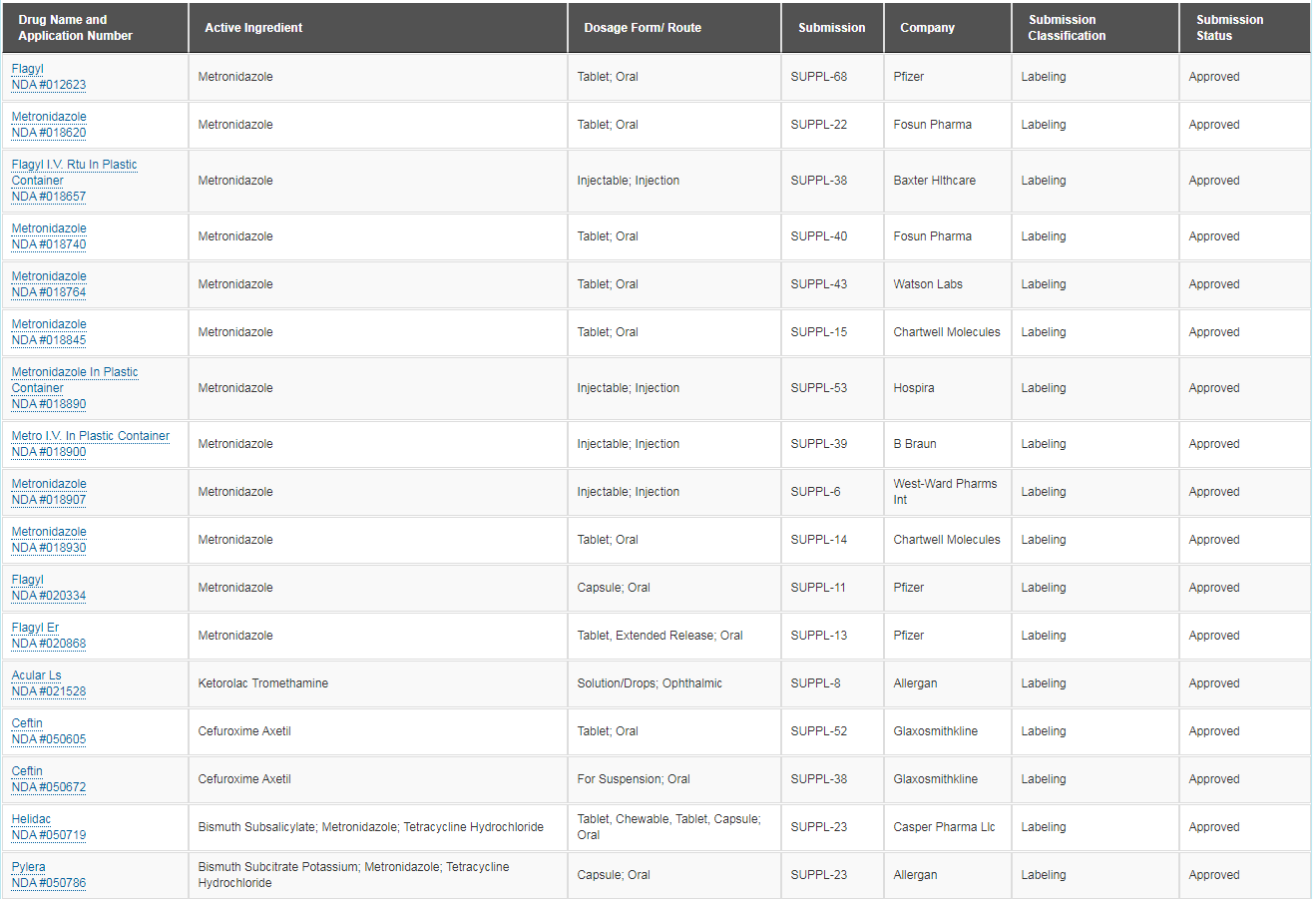The width and height of the screenshot is (1316, 899).
Task: Select the West-Ward Pharms Int company cell
Action: tap(946, 492)
